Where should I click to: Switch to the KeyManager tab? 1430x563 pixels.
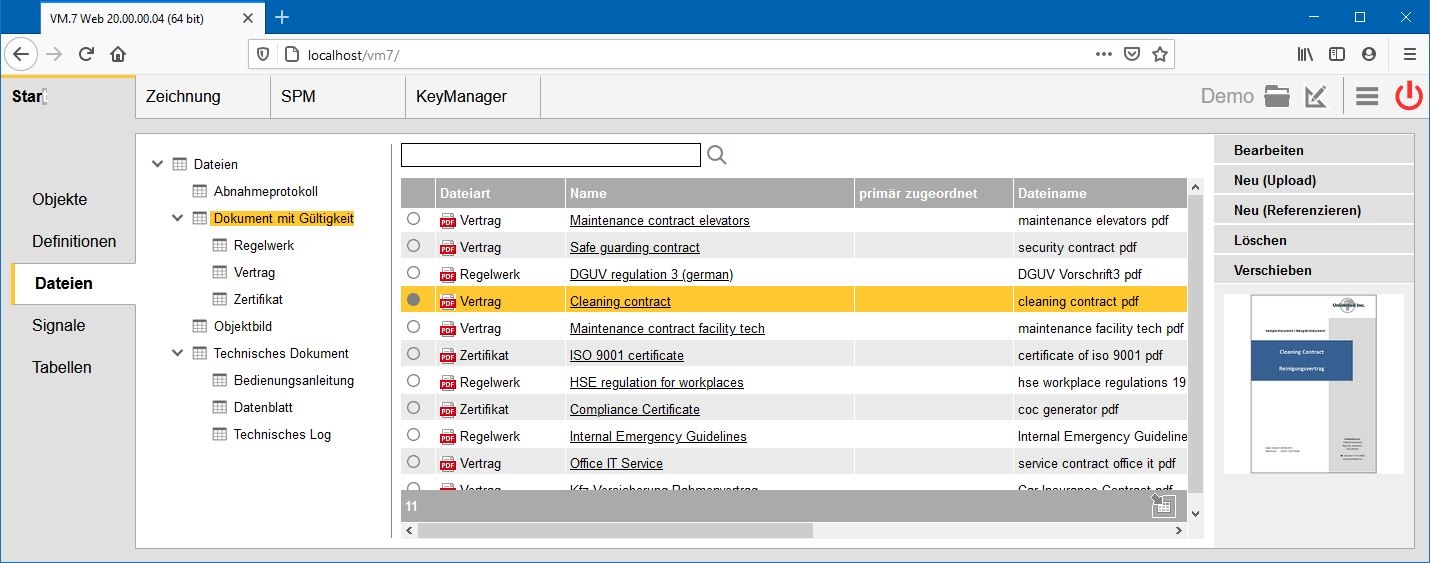(x=461, y=97)
